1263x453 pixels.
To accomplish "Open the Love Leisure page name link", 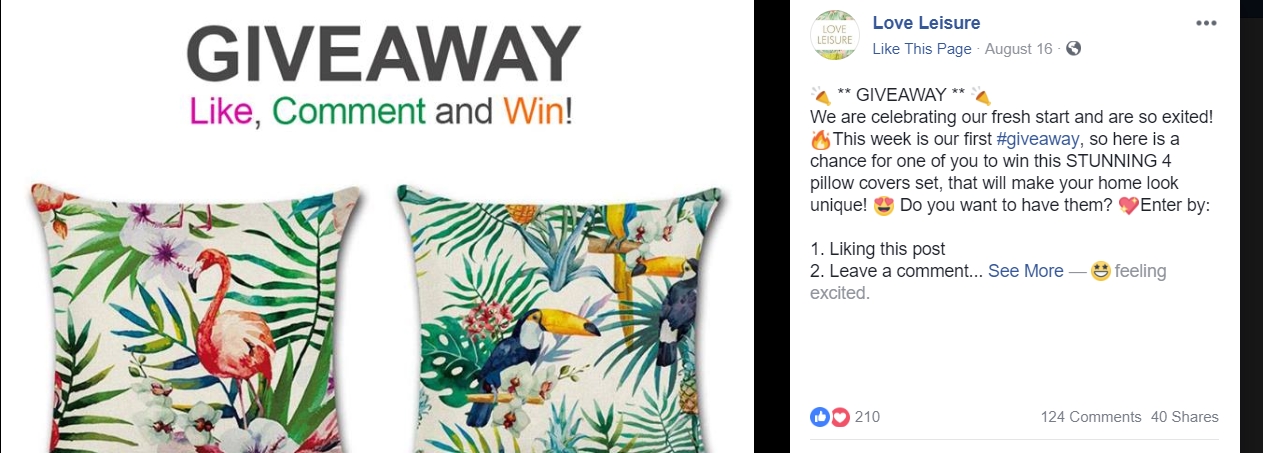I will (x=926, y=23).
